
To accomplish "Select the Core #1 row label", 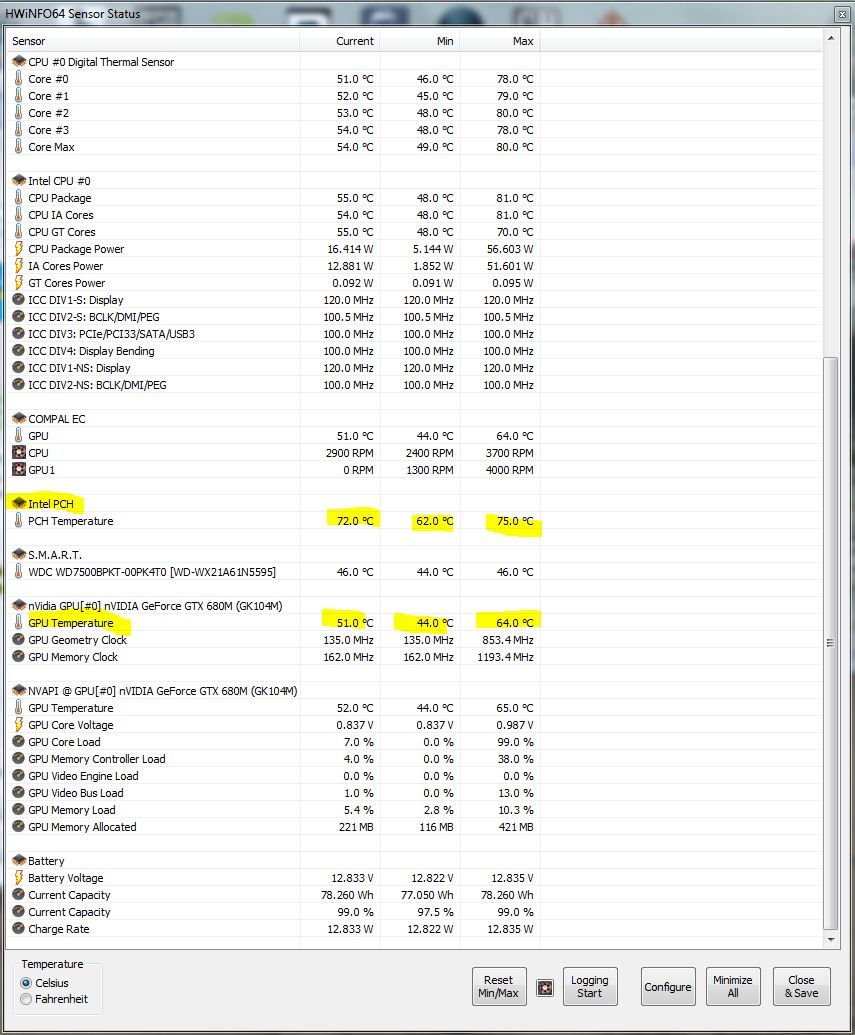I will [x=48, y=96].
